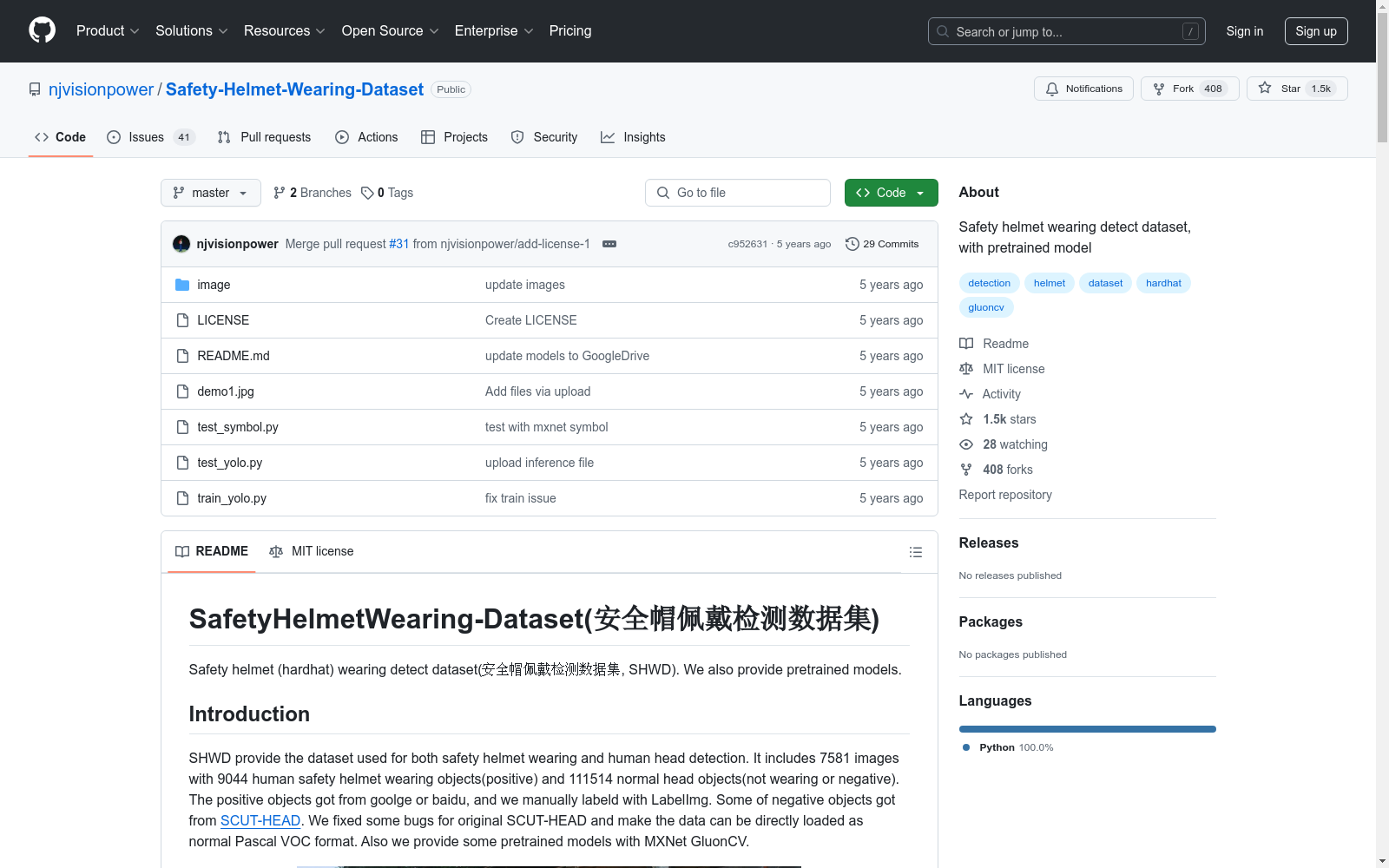
Task: View the 29 Commits history
Action: point(882,244)
